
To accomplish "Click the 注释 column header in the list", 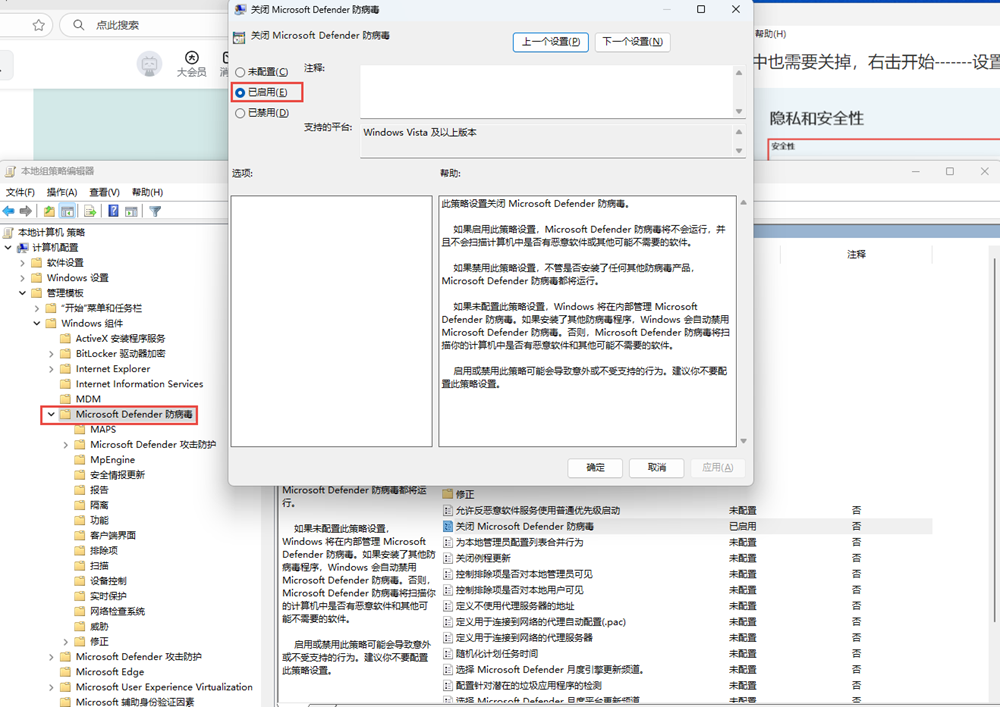I will (x=856, y=254).
